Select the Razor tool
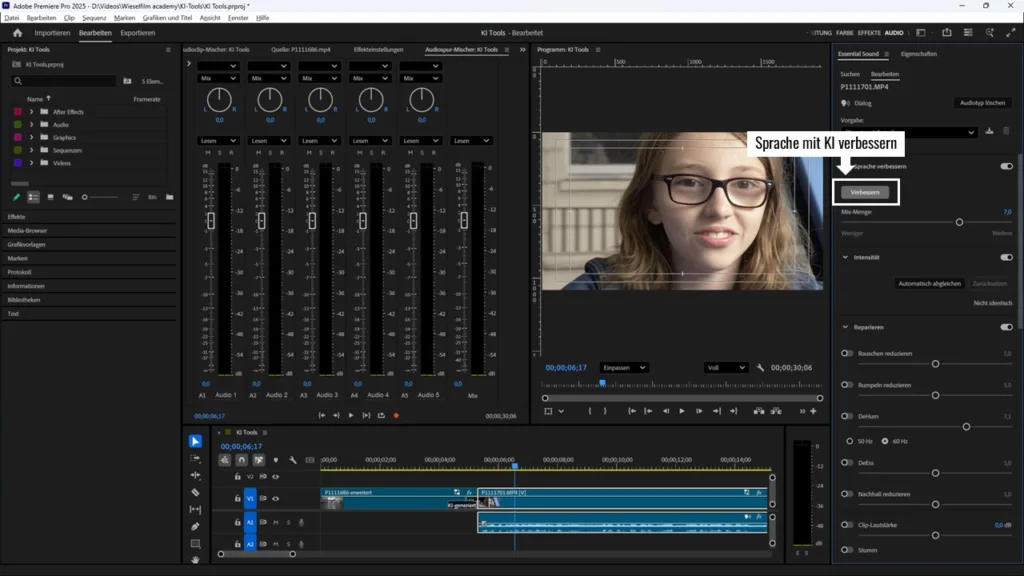This screenshot has height=576, width=1024. point(195,492)
